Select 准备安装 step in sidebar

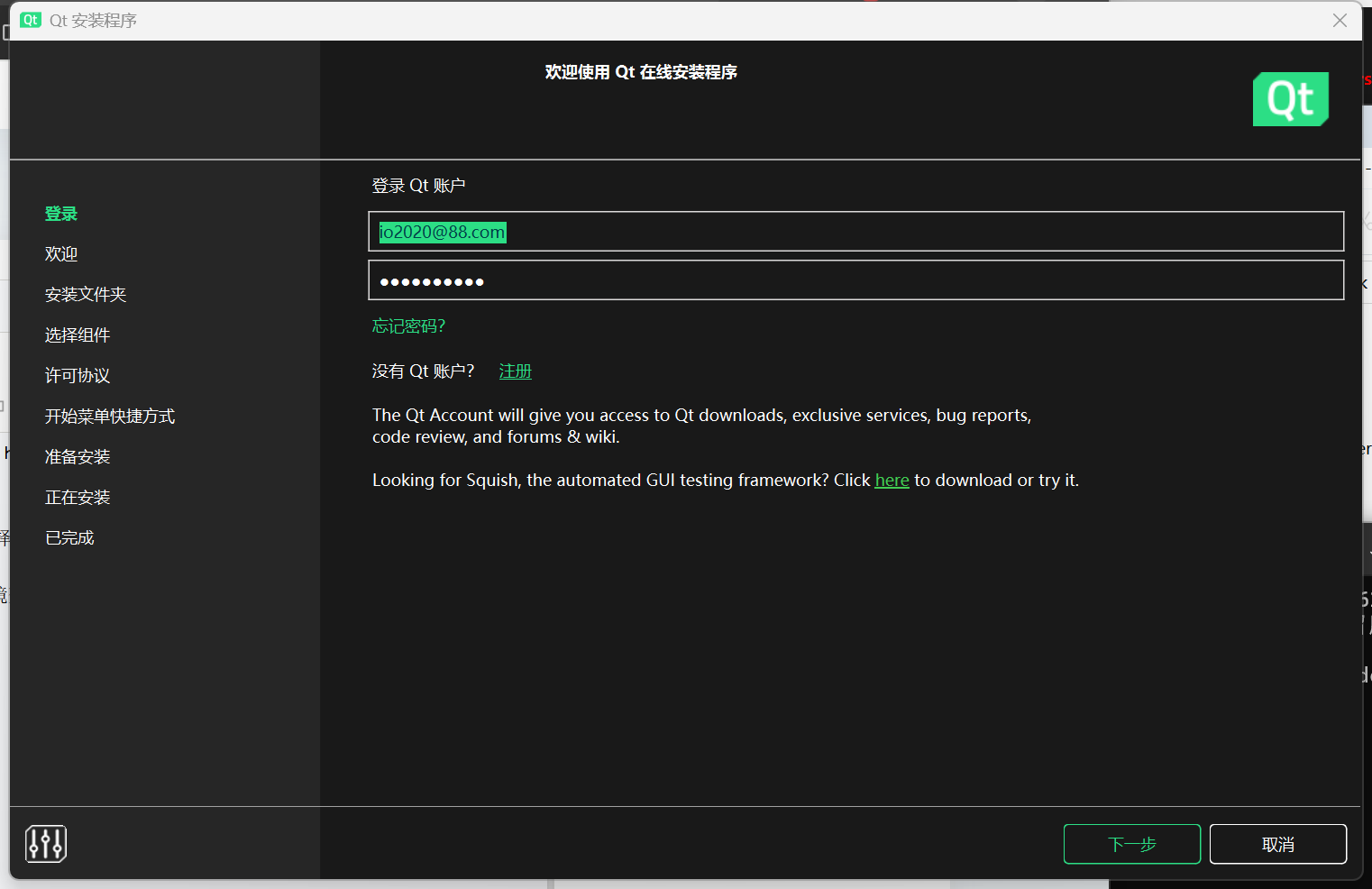[78, 457]
